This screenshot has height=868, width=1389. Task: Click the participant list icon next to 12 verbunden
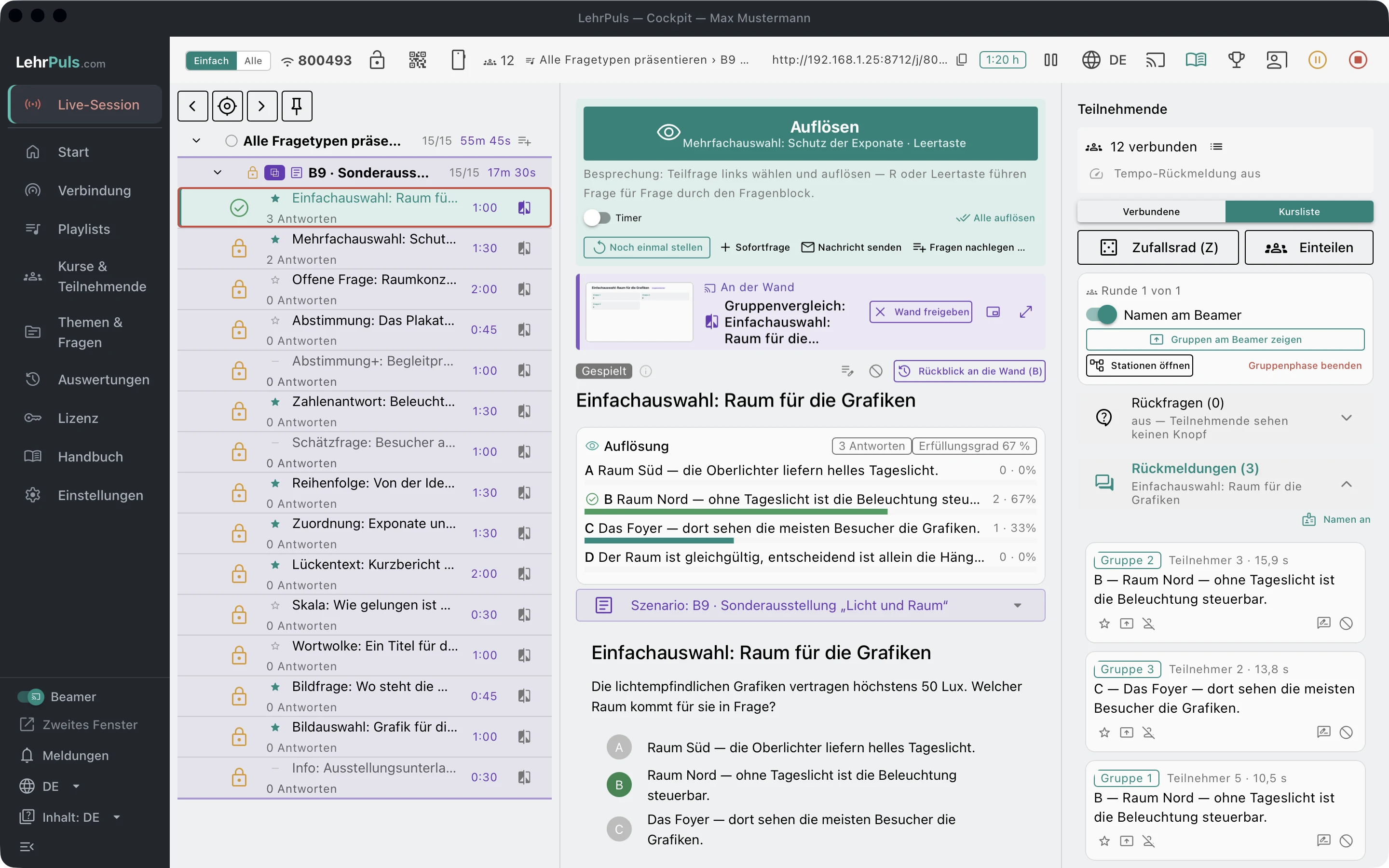(1216, 147)
